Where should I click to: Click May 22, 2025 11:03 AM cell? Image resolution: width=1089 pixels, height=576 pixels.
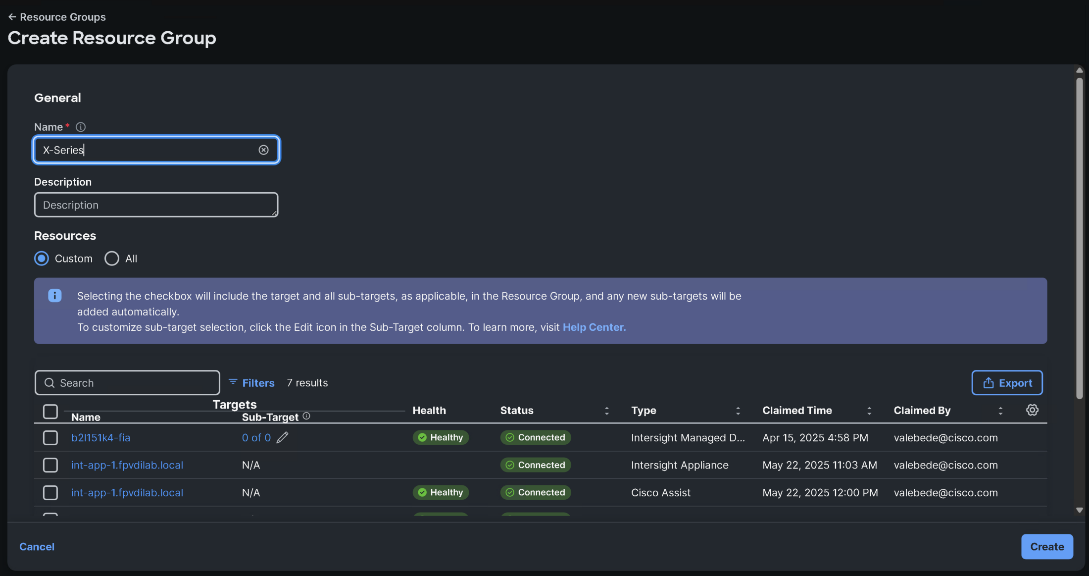[x=820, y=465]
